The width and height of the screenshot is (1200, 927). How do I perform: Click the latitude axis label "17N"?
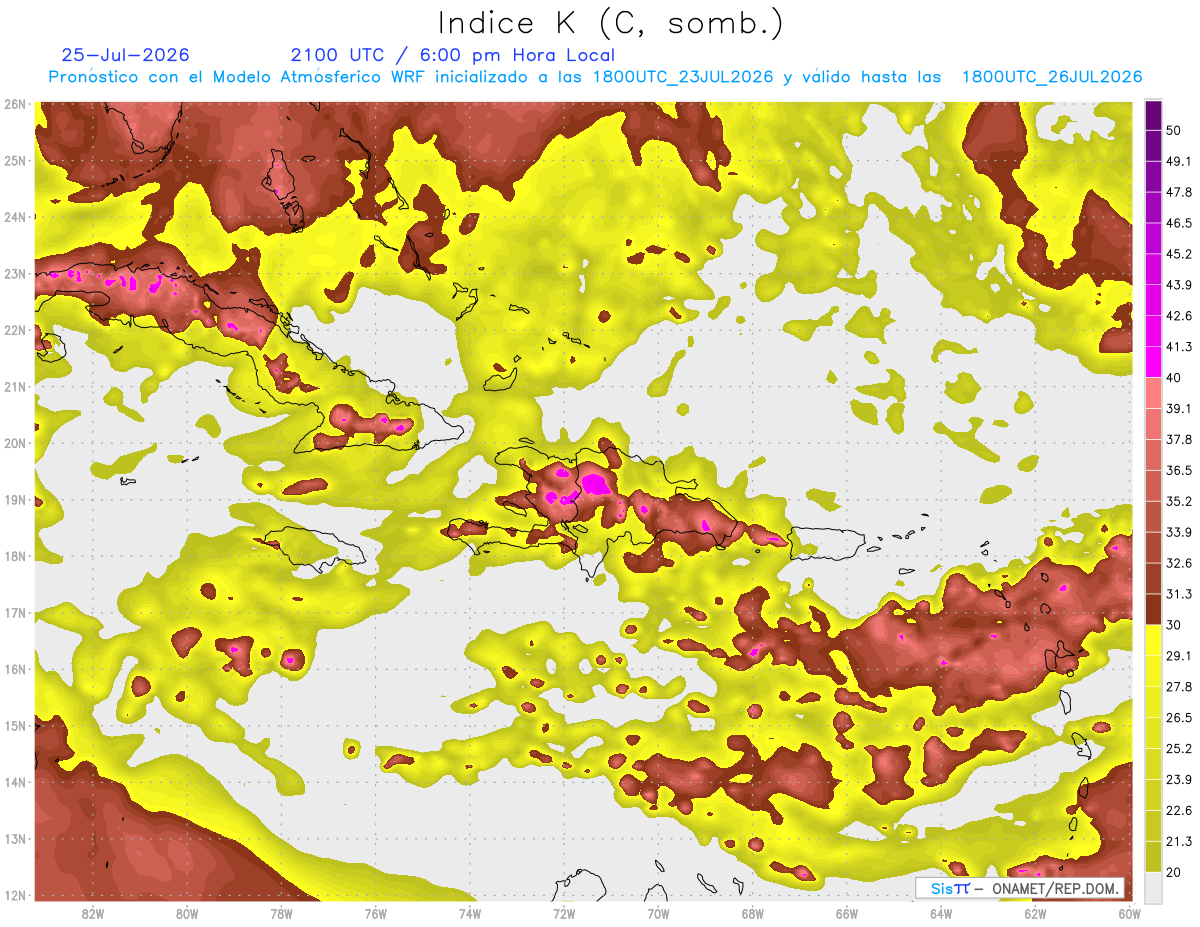(15, 612)
